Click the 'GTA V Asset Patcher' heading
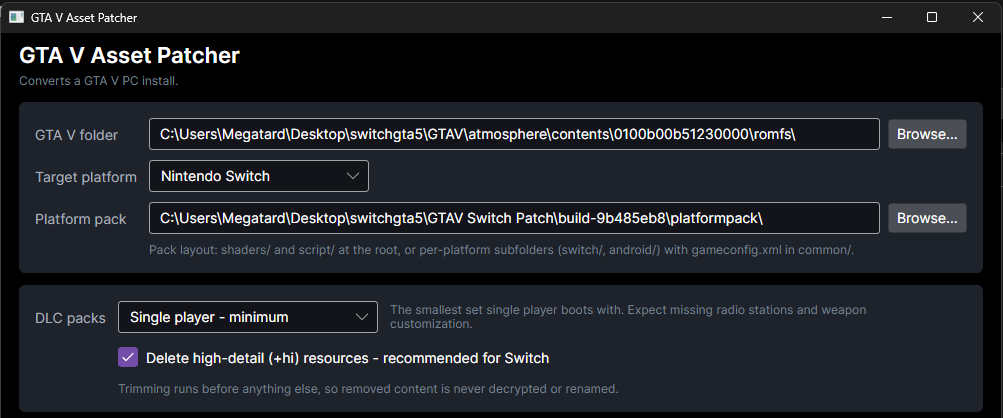Image resolution: width=1003 pixels, height=418 pixels. pyautogui.click(x=129, y=56)
